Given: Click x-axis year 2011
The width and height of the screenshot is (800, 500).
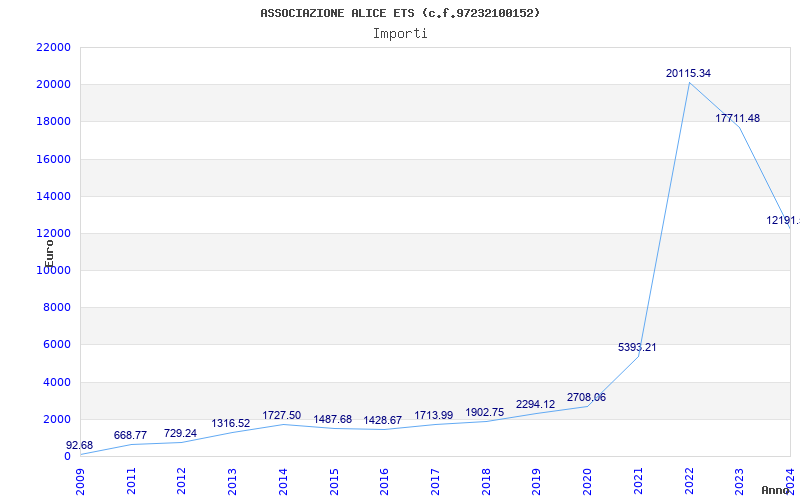Looking at the screenshot, I should pyautogui.click(x=131, y=482).
